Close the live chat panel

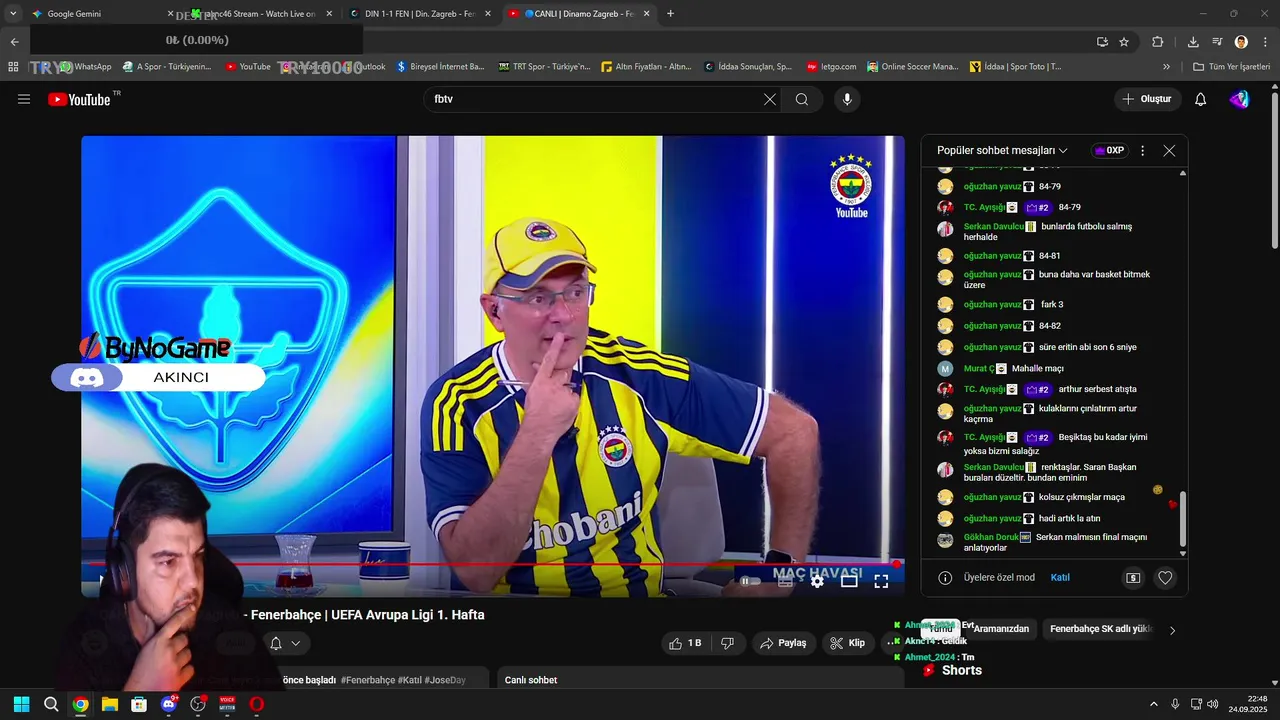click(x=1169, y=151)
